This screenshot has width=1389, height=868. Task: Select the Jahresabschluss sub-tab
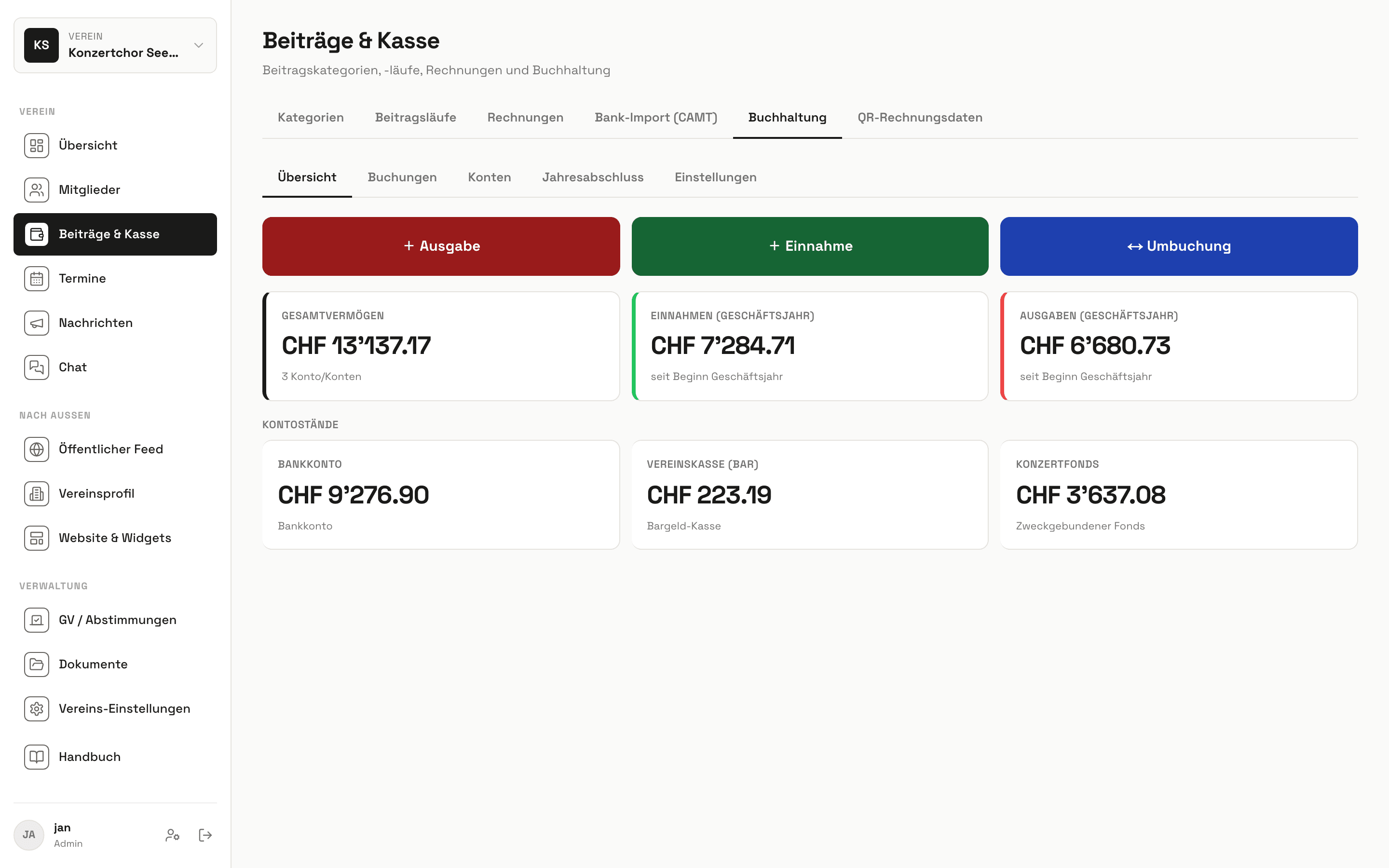(592, 177)
